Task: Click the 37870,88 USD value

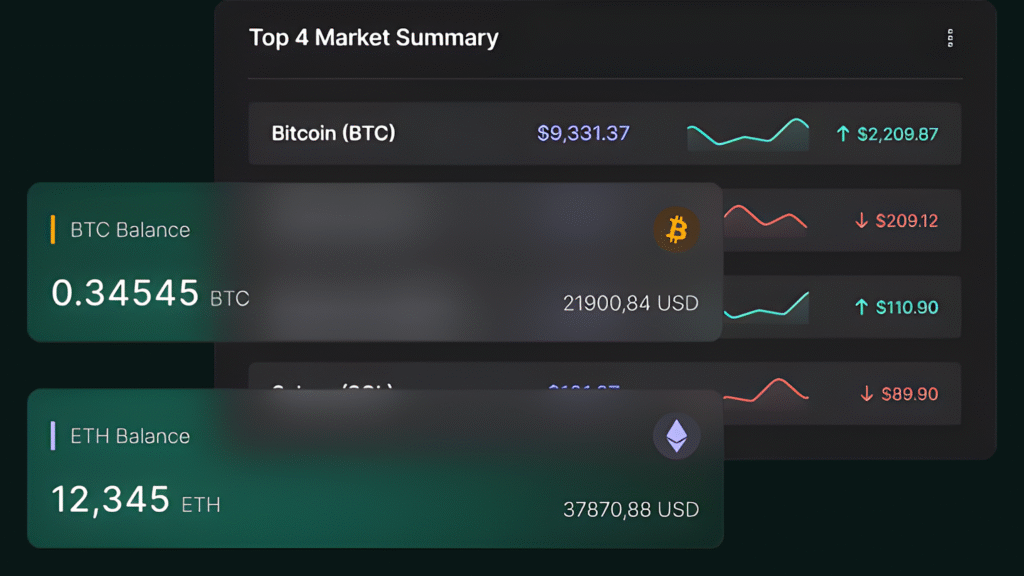Action: point(630,509)
